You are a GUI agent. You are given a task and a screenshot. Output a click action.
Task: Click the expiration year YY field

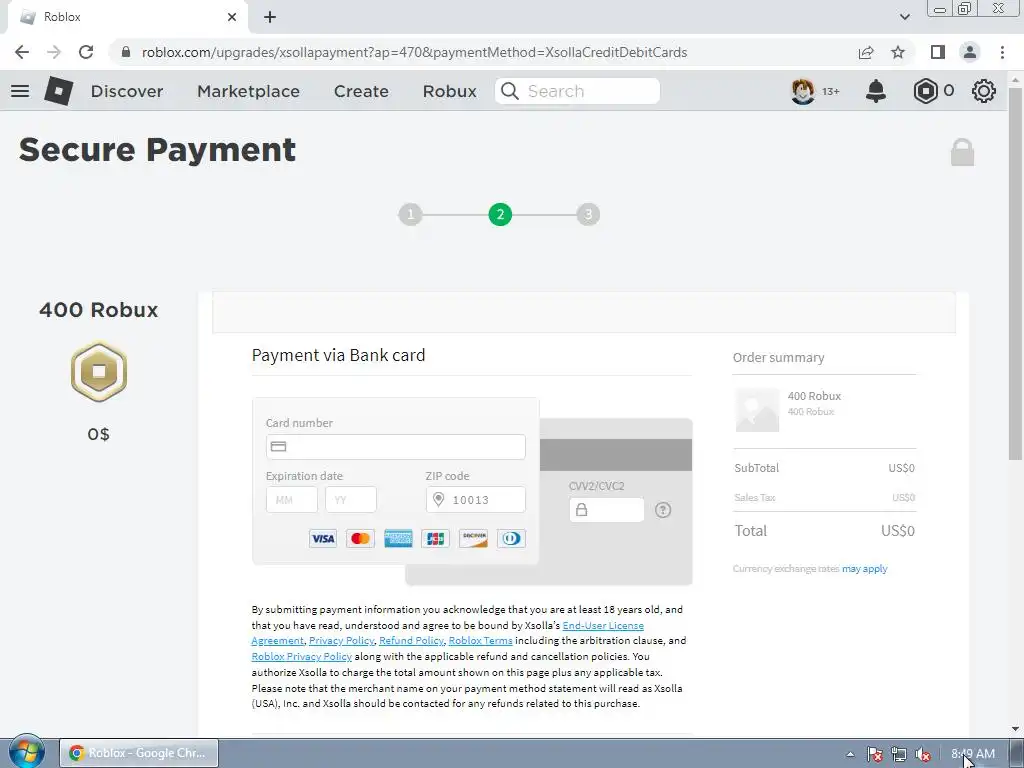[351, 500]
